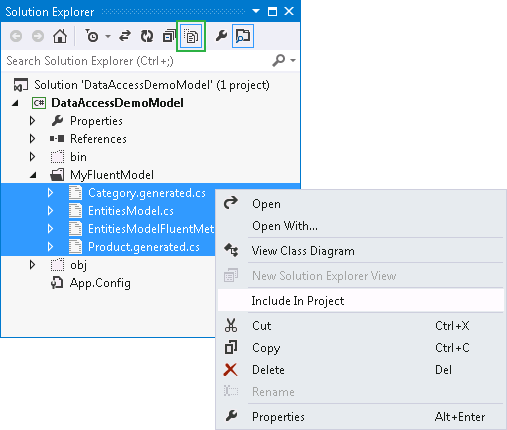
Task: Expand the References node
Action: tap(32, 139)
